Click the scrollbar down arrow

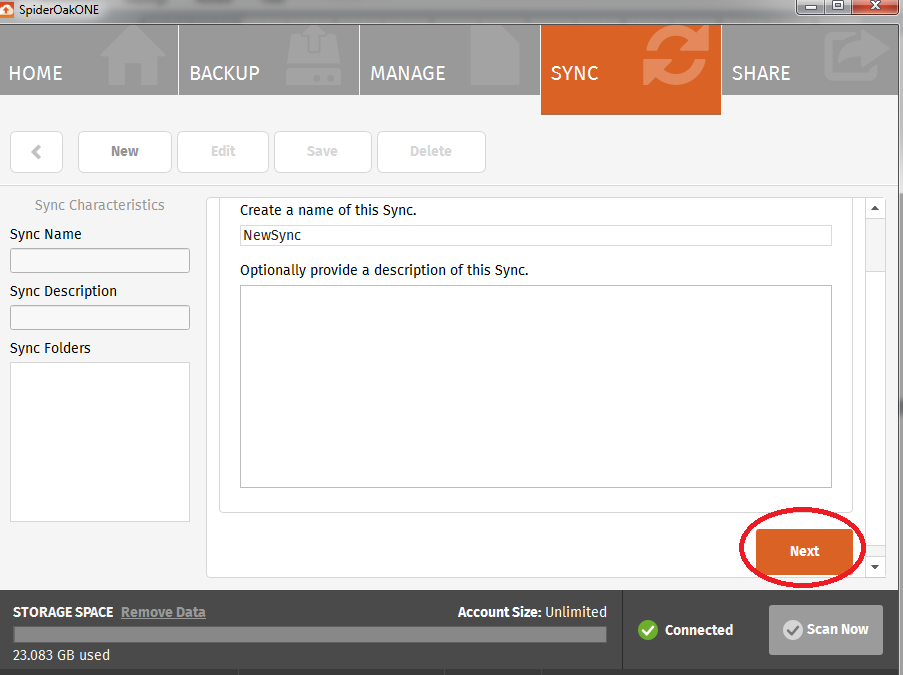(875, 567)
